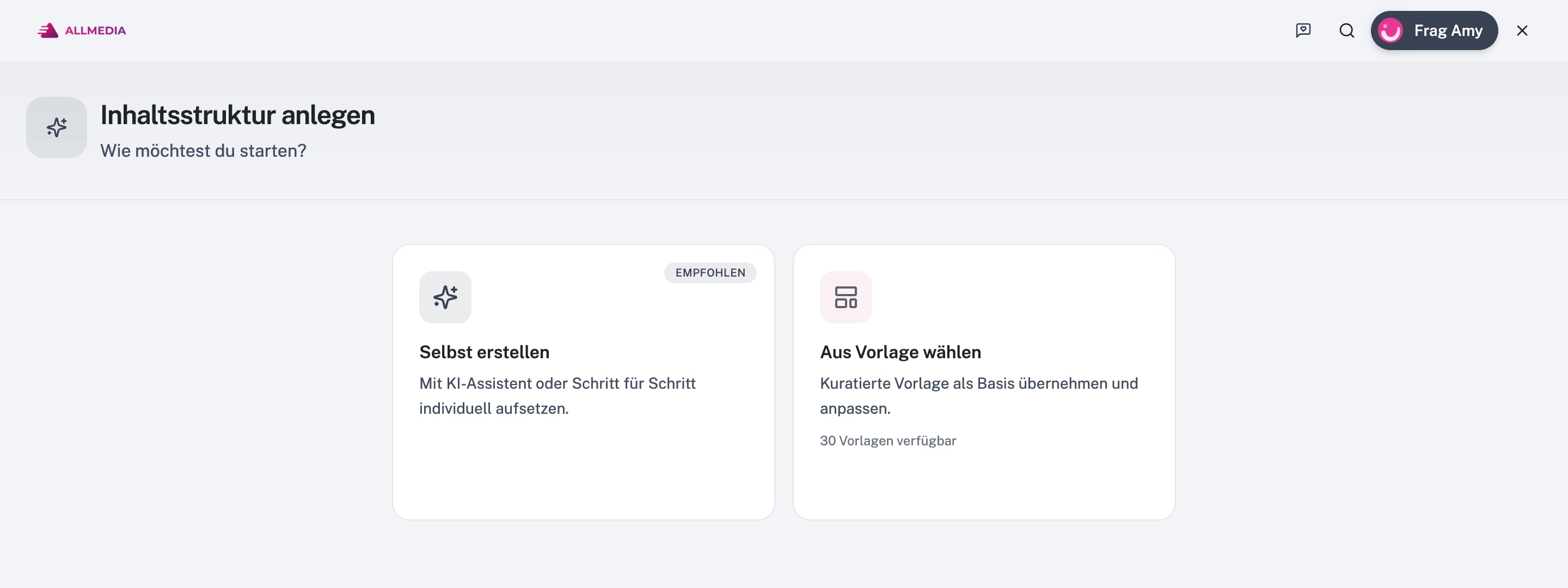
Task: Close the dialog with the X
Action: (1522, 30)
